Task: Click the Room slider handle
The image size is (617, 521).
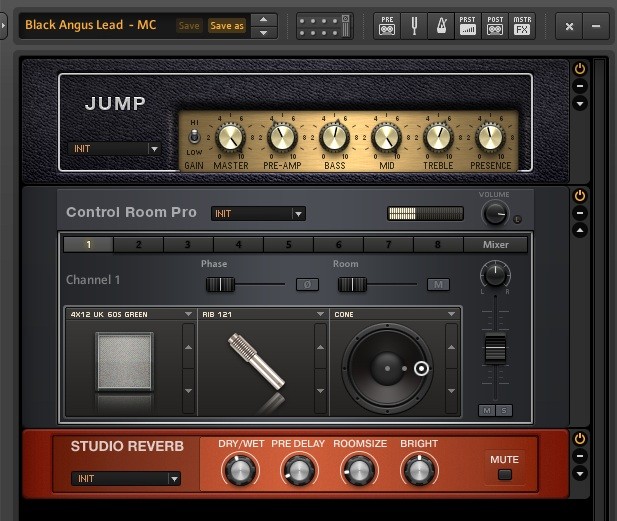Action: tap(353, 285)
